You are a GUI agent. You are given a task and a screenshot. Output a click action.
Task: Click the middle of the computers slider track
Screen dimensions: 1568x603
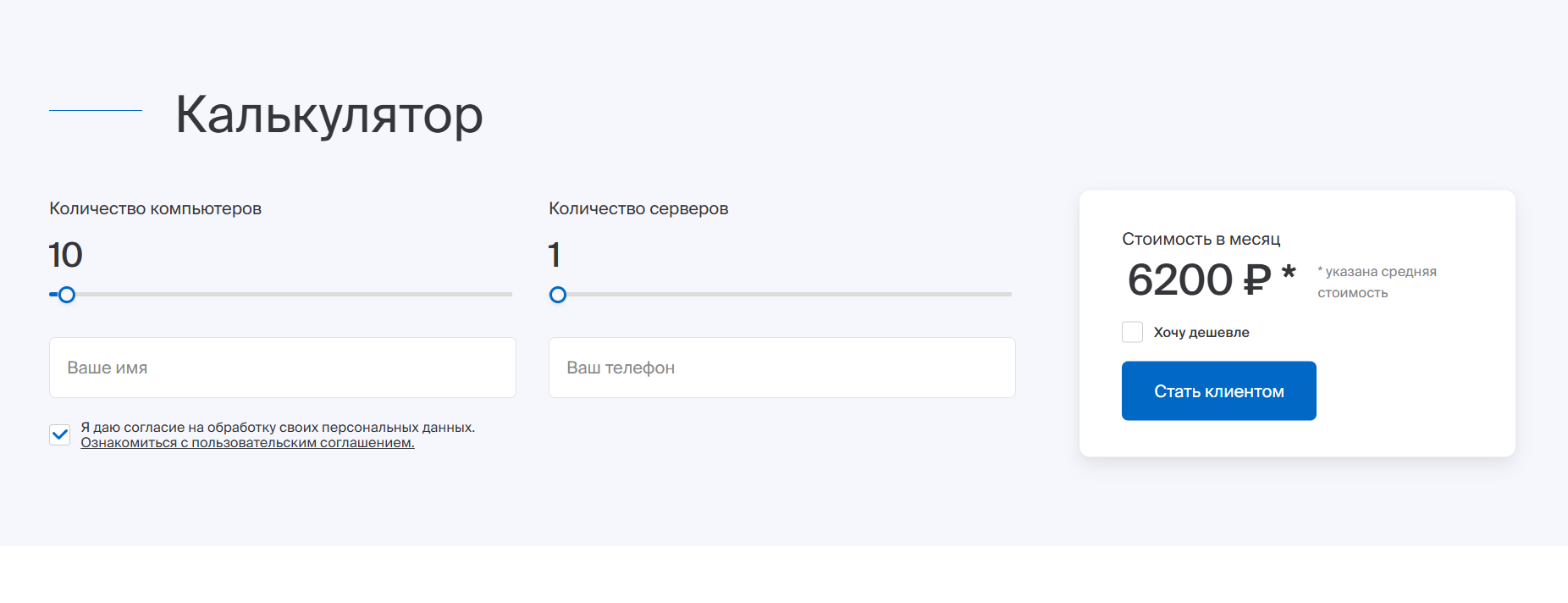tap(281, 295)
